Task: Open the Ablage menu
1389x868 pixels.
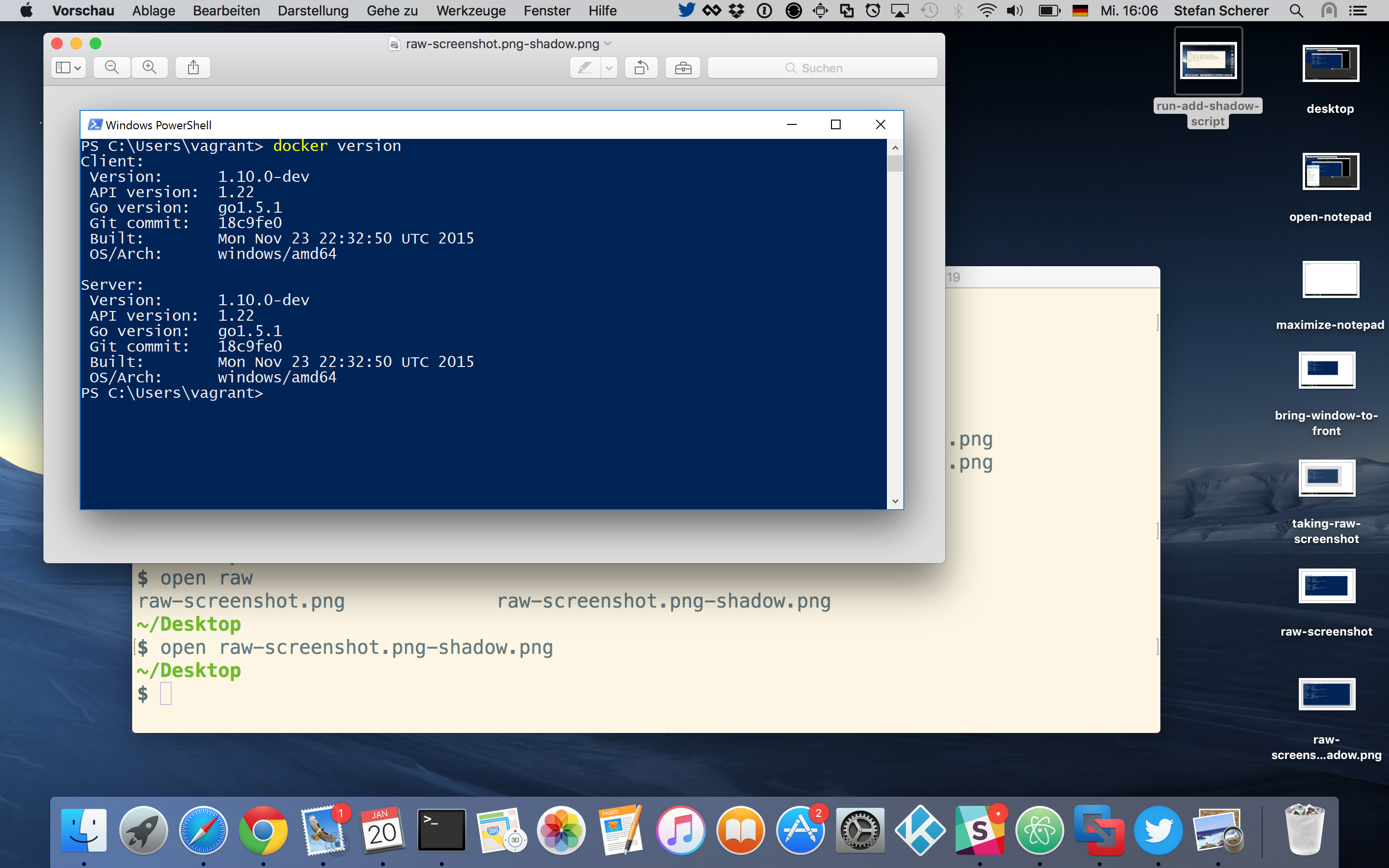Action: tap(154, 10)
